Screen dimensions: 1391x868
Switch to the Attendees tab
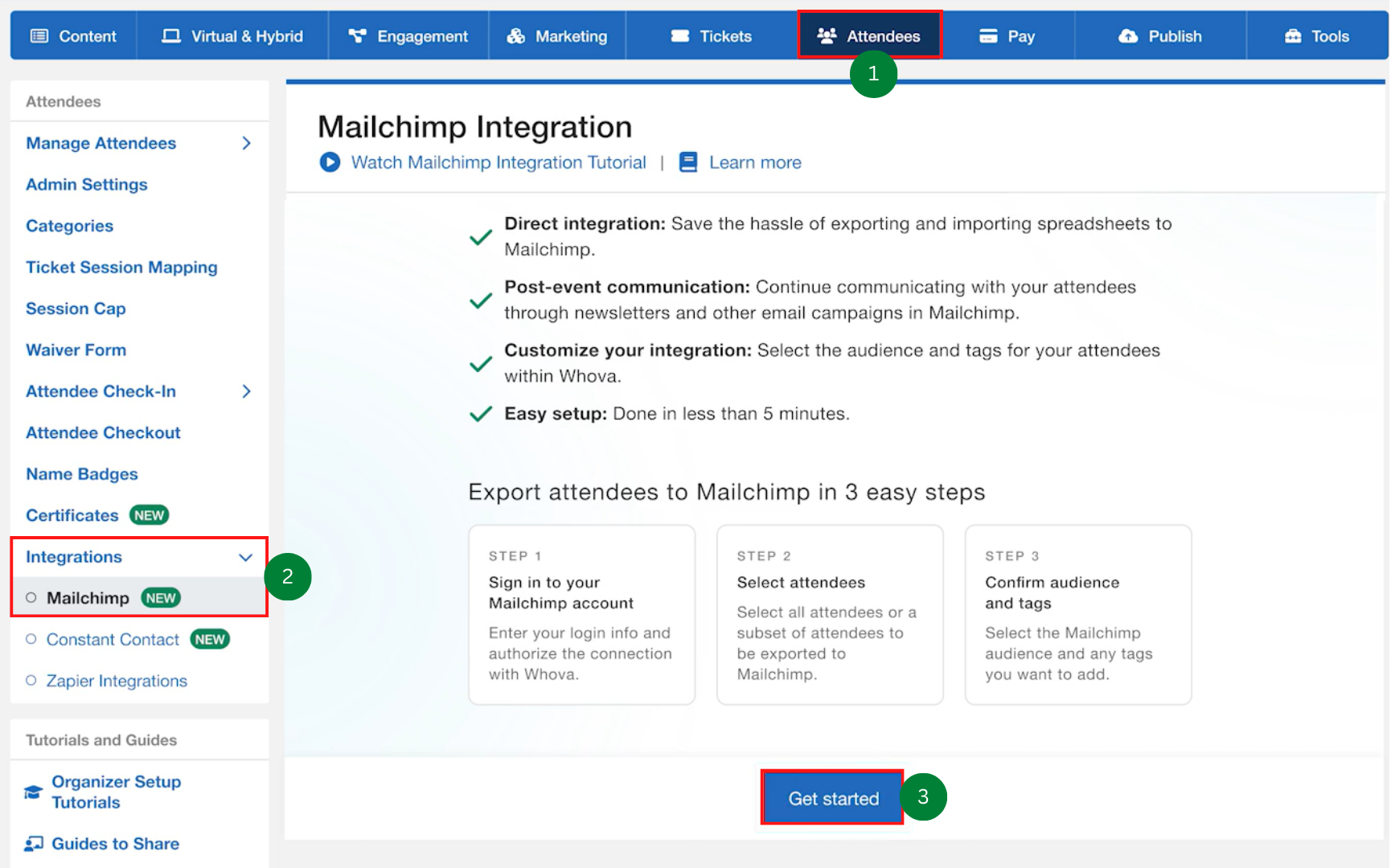[x=870, y=35]
